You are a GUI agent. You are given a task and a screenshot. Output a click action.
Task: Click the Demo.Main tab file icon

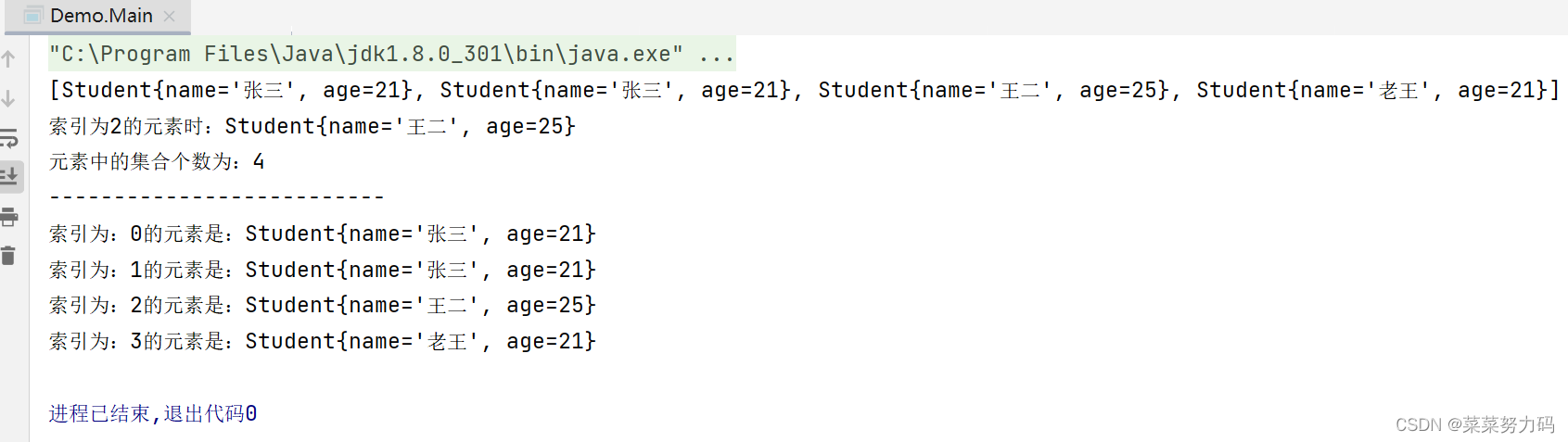[33, 16]
